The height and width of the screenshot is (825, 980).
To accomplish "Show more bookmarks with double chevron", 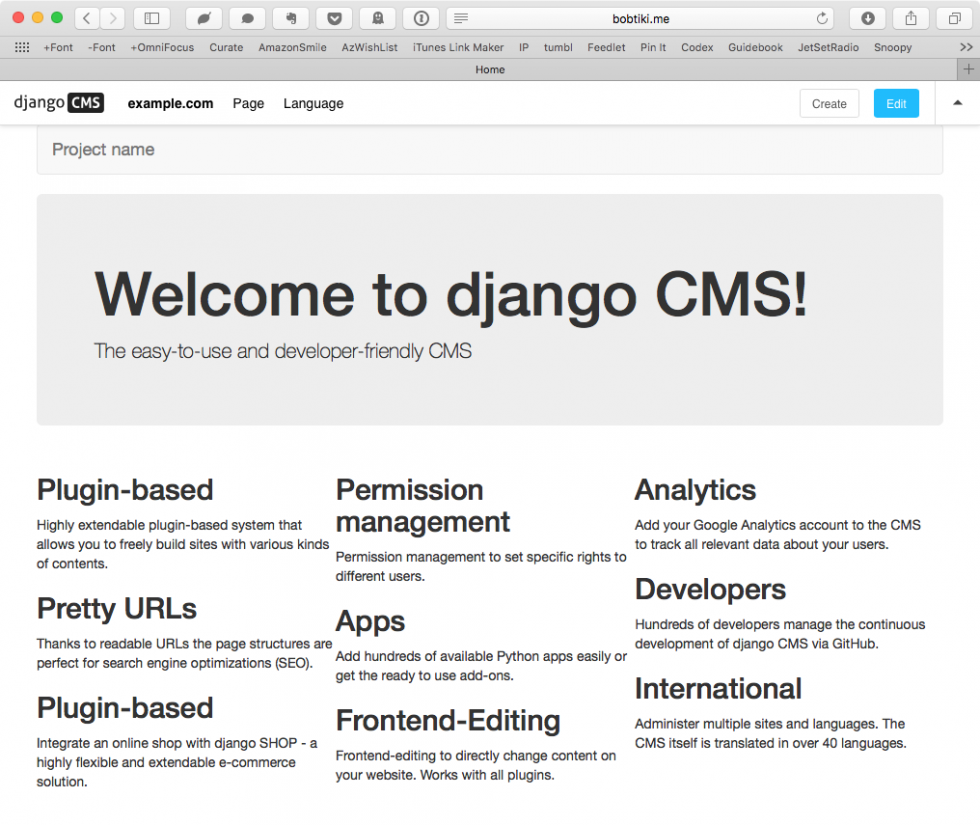I will [966, 47].
